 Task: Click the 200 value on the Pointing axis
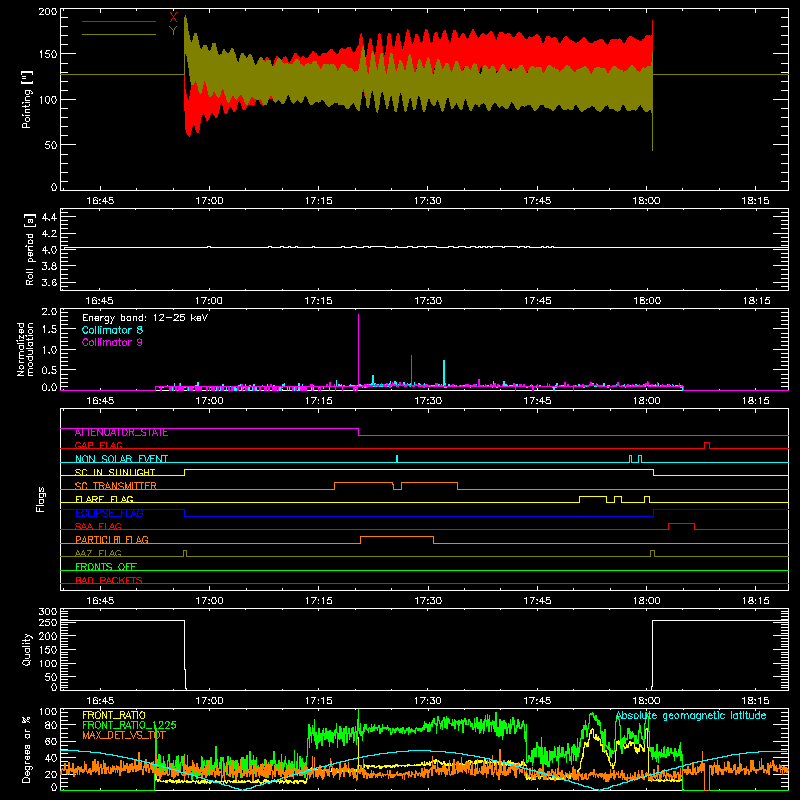click(48, 12)
